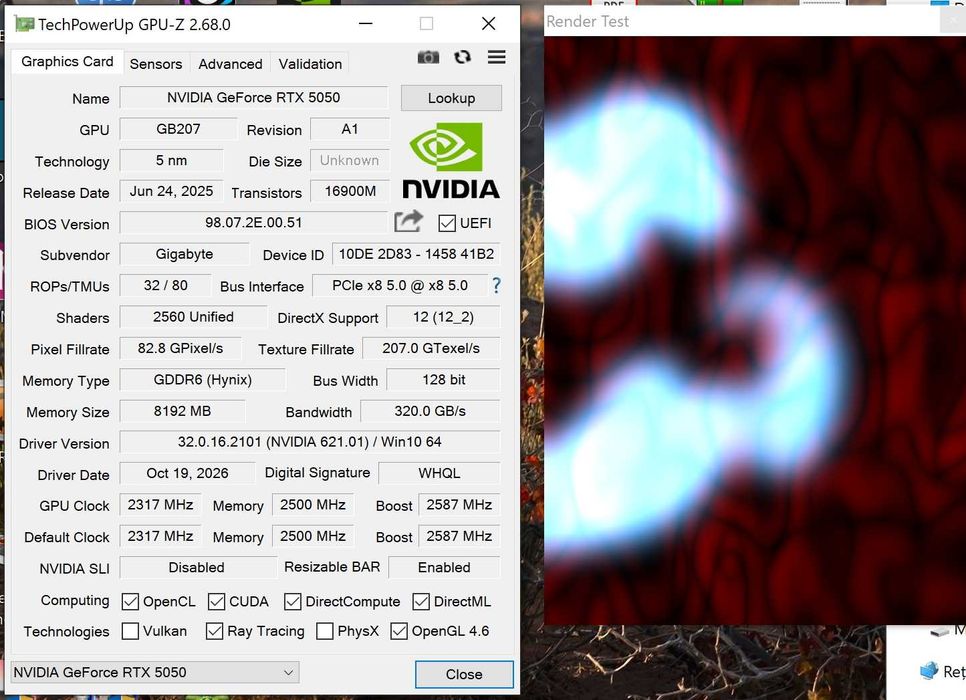Click the BIOS Version field 98.07.2E.00.51
Screen dimensions: 966x700
(x=254, y=222)
